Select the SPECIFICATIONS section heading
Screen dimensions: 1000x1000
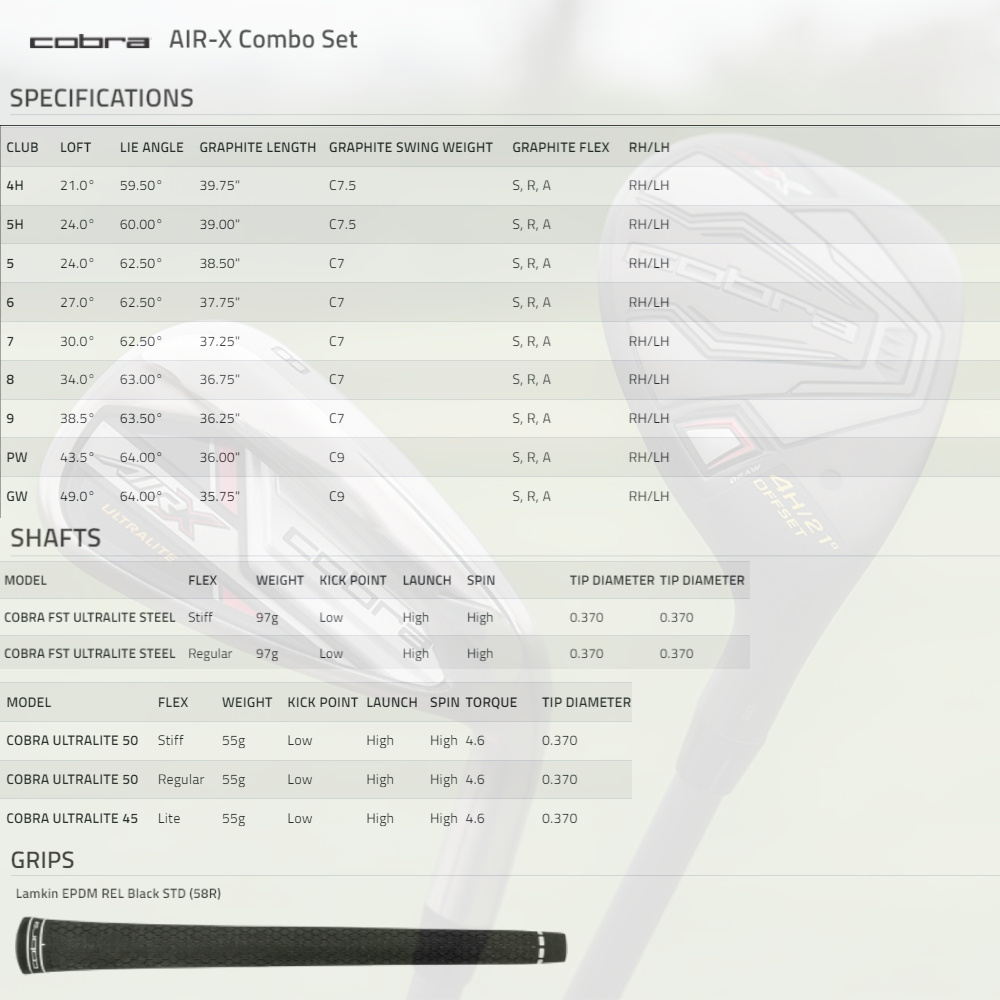click(101, 98)
